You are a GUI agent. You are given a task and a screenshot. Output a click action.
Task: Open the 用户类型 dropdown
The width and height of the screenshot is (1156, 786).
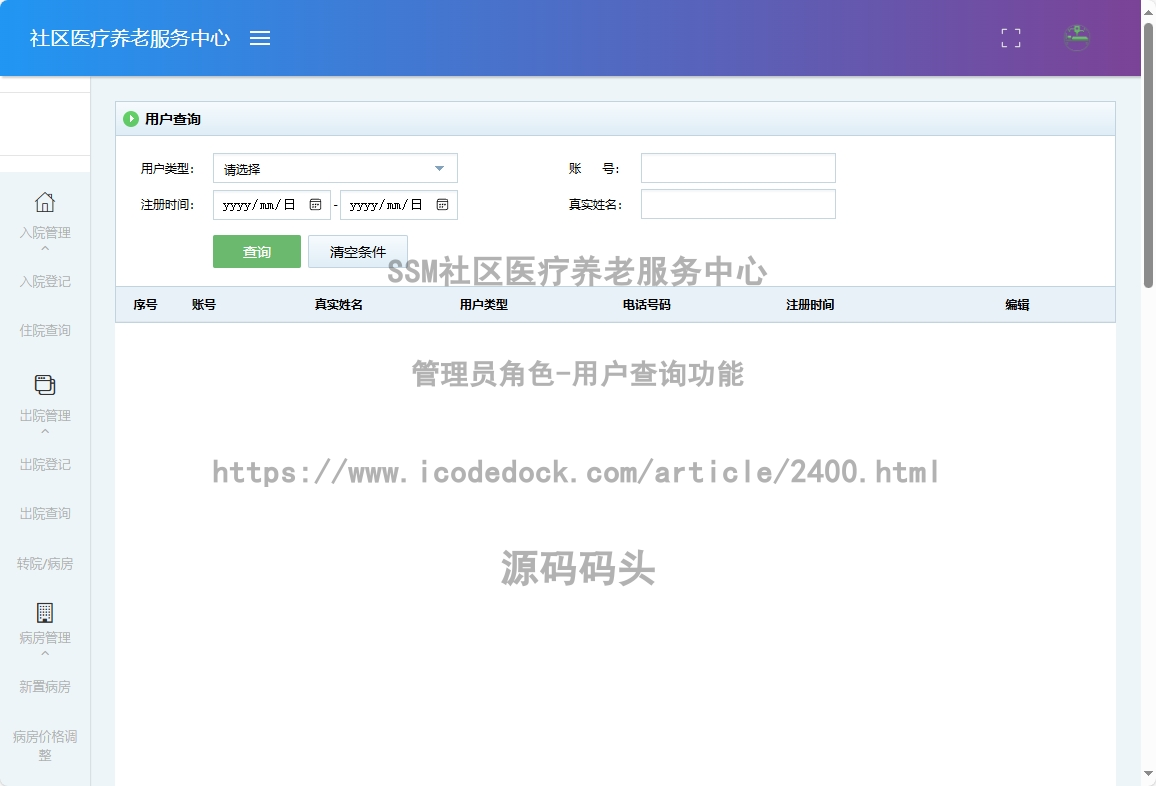[x=335, y=168]
